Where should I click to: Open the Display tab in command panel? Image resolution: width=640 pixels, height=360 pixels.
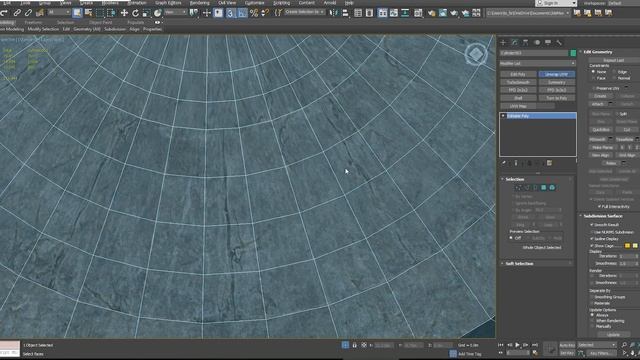tap(548, 42)
